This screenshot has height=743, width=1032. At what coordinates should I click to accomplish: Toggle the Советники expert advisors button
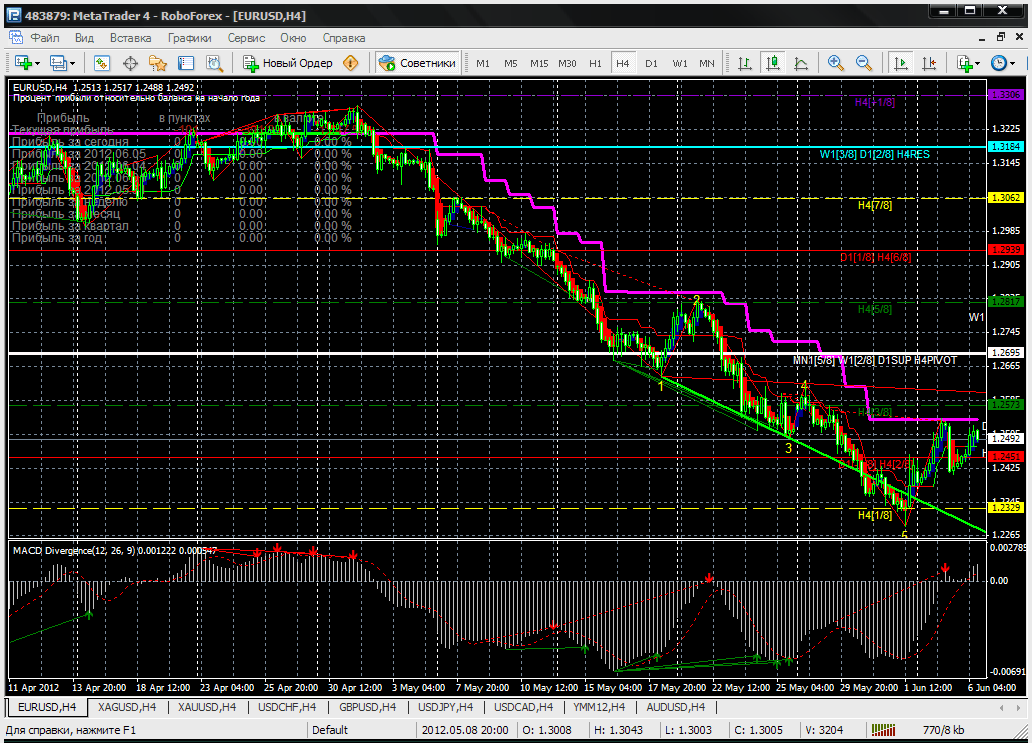418,63
